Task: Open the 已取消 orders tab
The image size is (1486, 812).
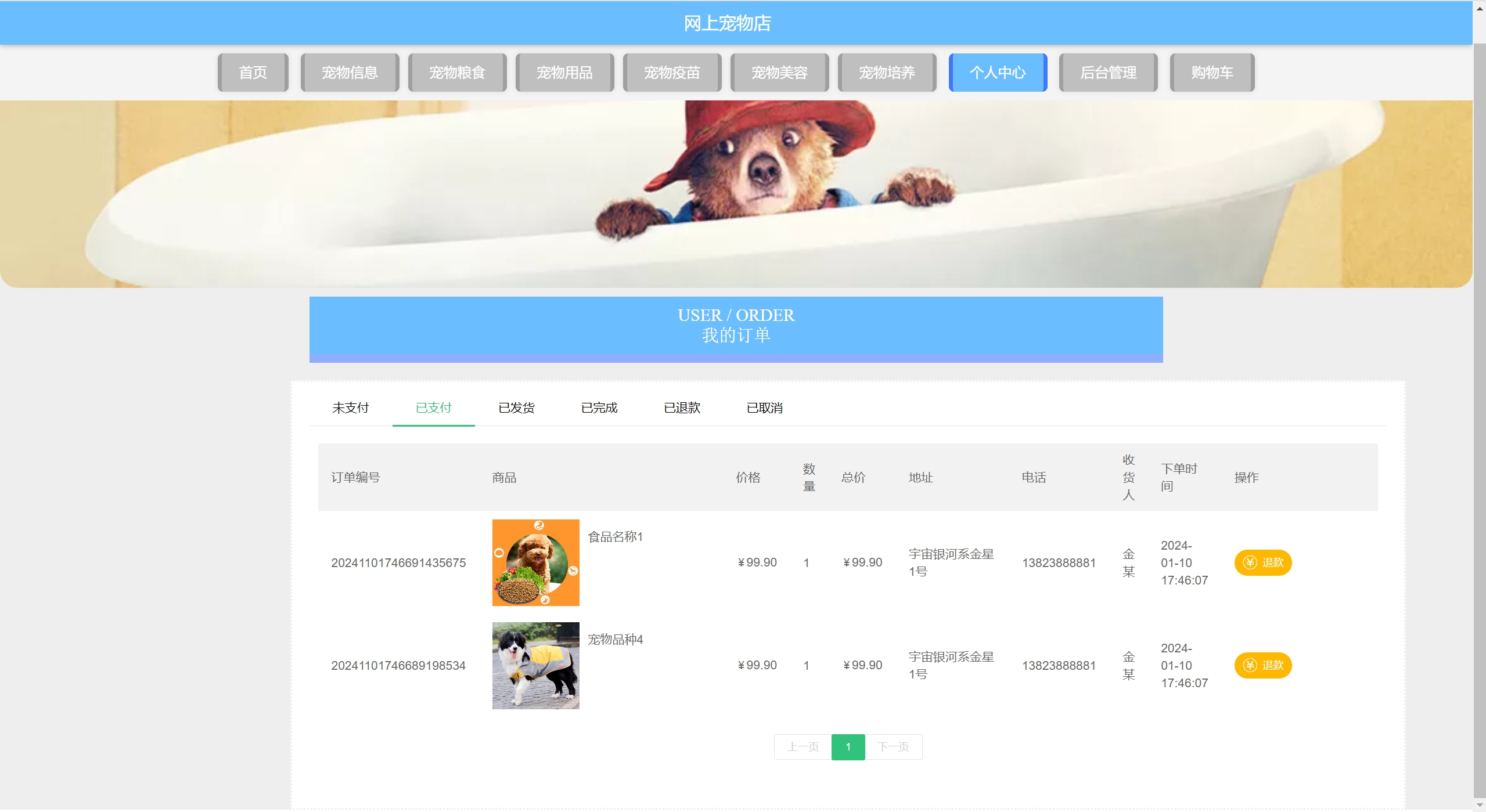Action: point(764,408)
